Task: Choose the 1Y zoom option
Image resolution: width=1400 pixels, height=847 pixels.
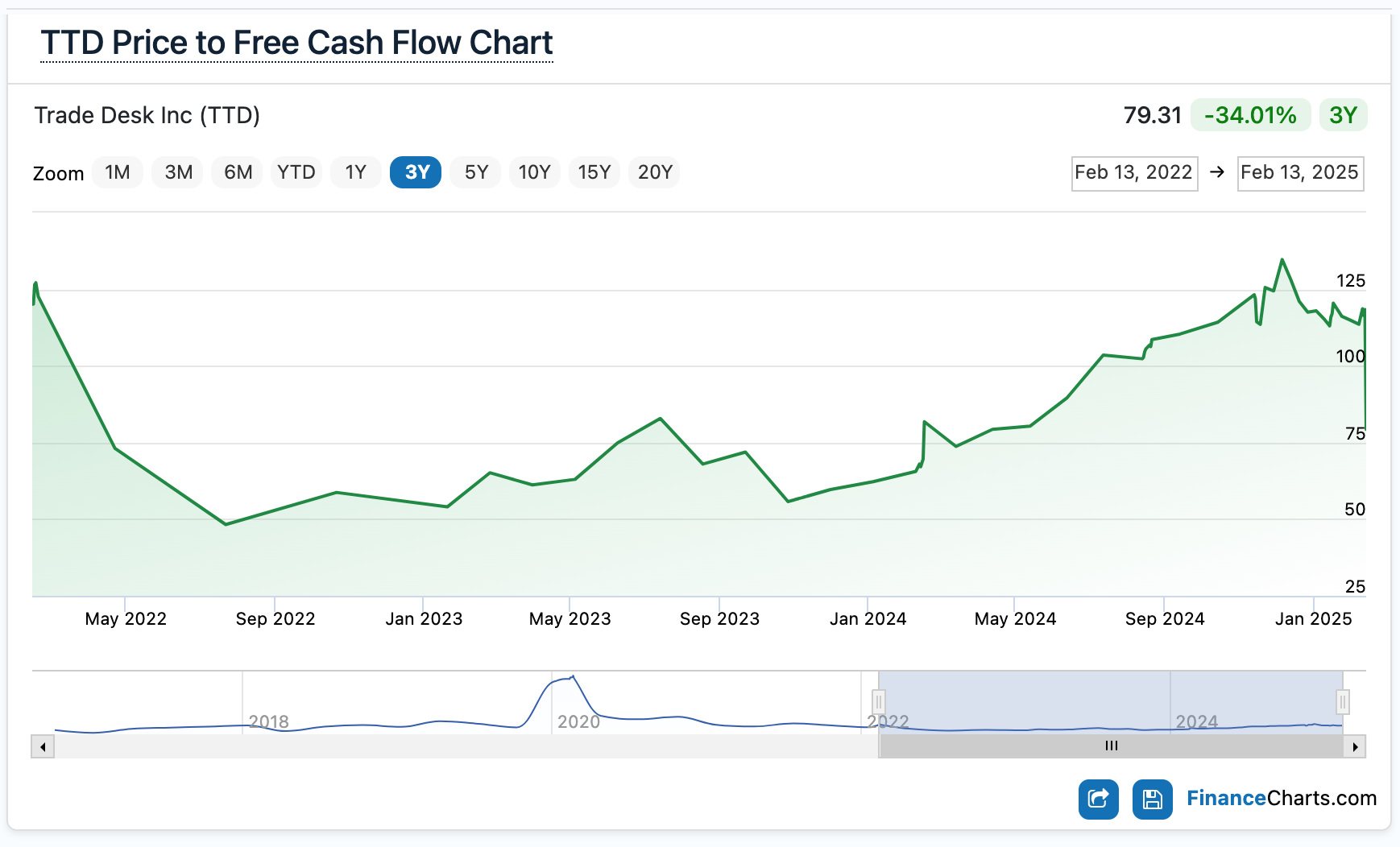Action: pos(356,172)
